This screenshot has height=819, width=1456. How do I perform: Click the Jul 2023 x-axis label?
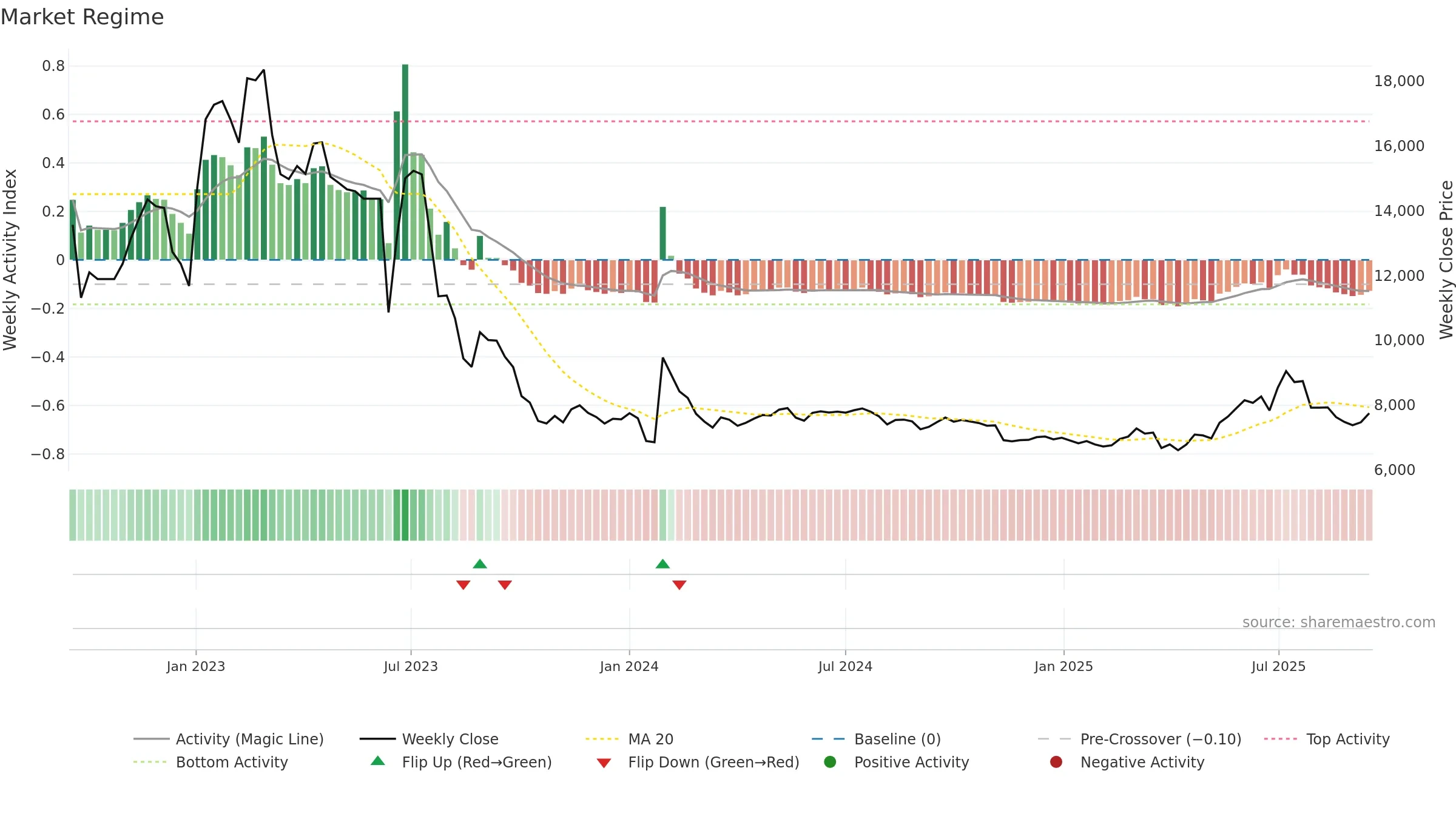coord(411,666)
